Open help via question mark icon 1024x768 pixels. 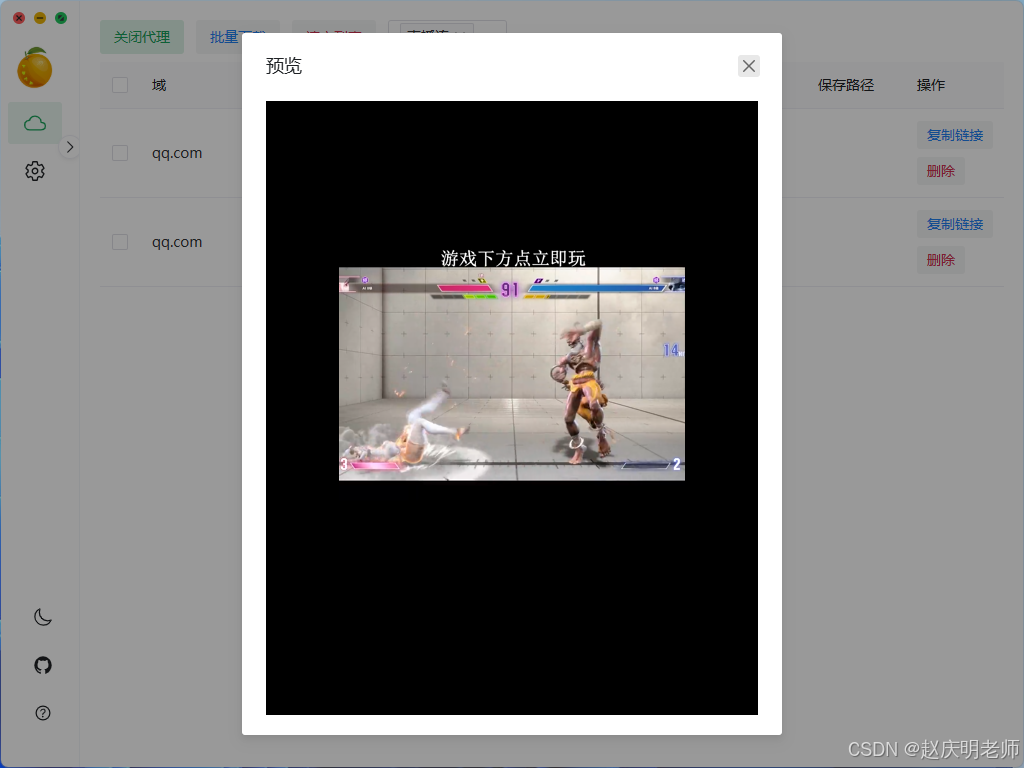pyautogui.click(x=42, y=712)
